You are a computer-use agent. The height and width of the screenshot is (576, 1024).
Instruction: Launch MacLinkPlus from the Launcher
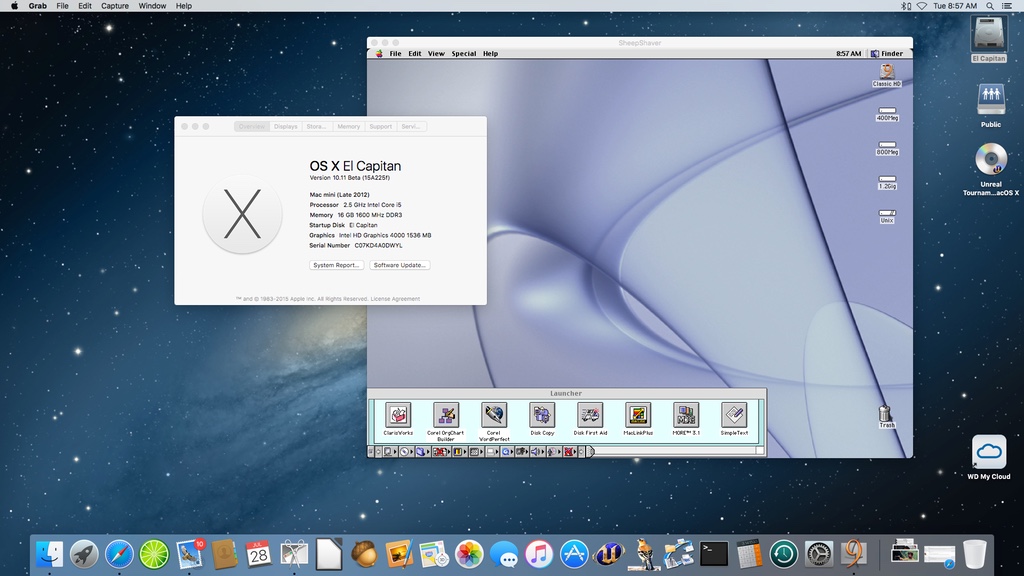[x=638, y=415]
